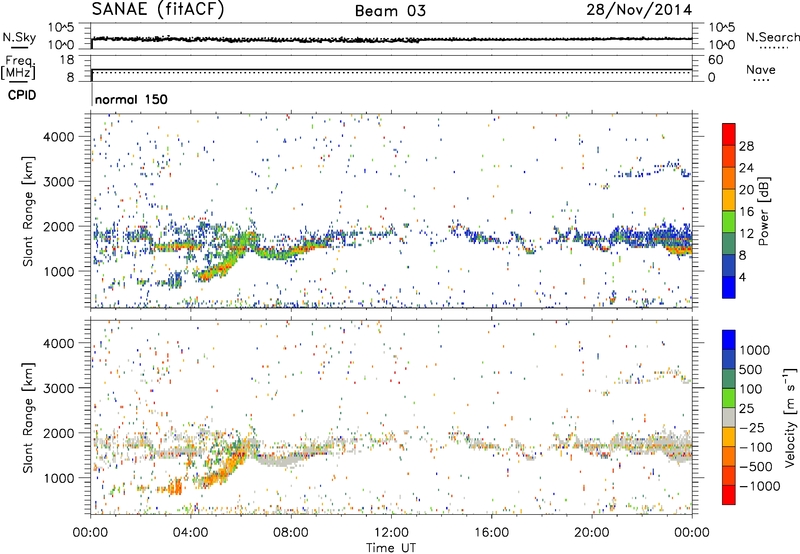Click the '12:00' time axis label
The height and width of the screenshot is (554, 800).
[x=391, y=533]
